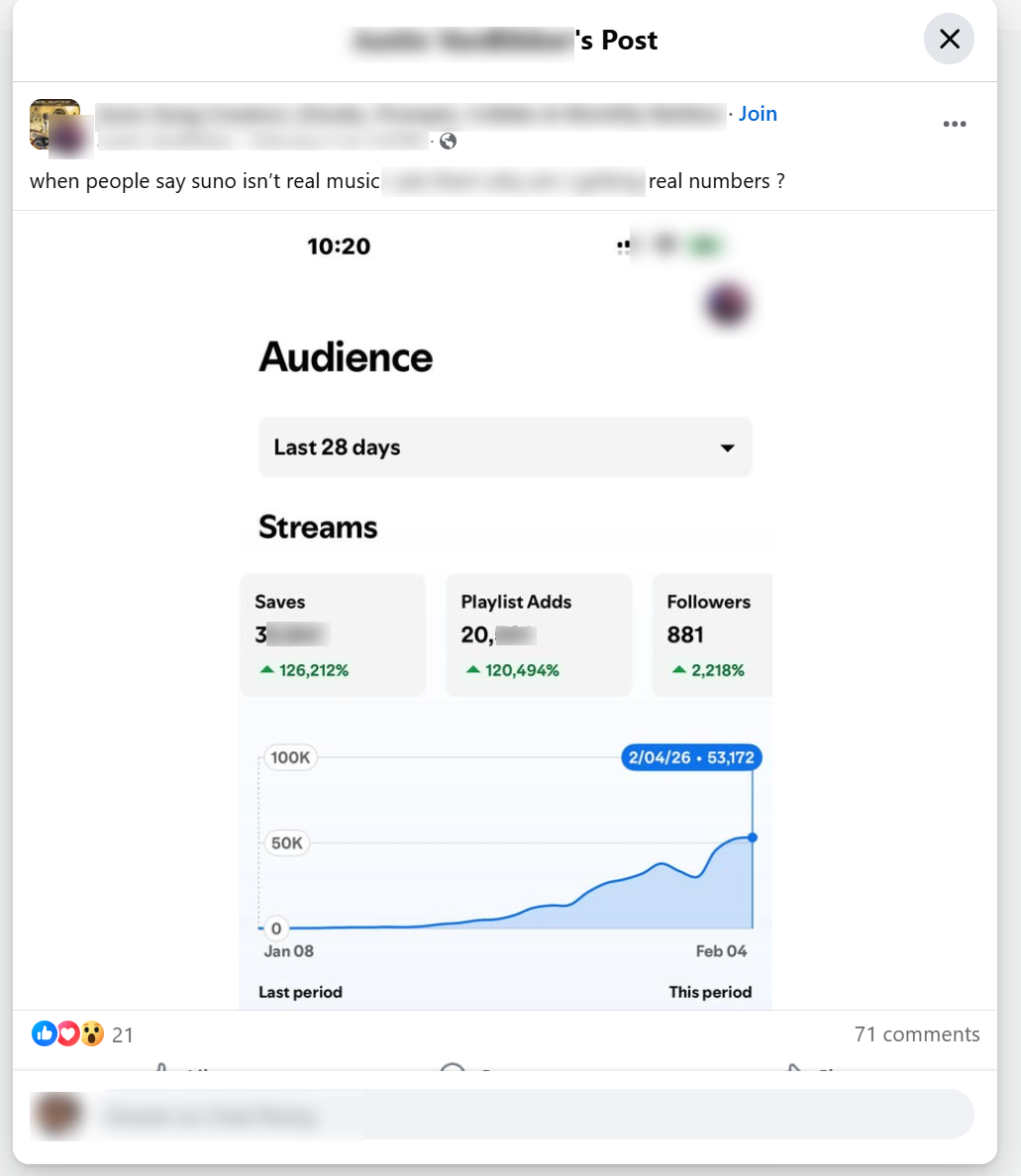Open the 21 reactions count
This screenshot has height=1176, width=1021.
click(x=122, y=1035)
